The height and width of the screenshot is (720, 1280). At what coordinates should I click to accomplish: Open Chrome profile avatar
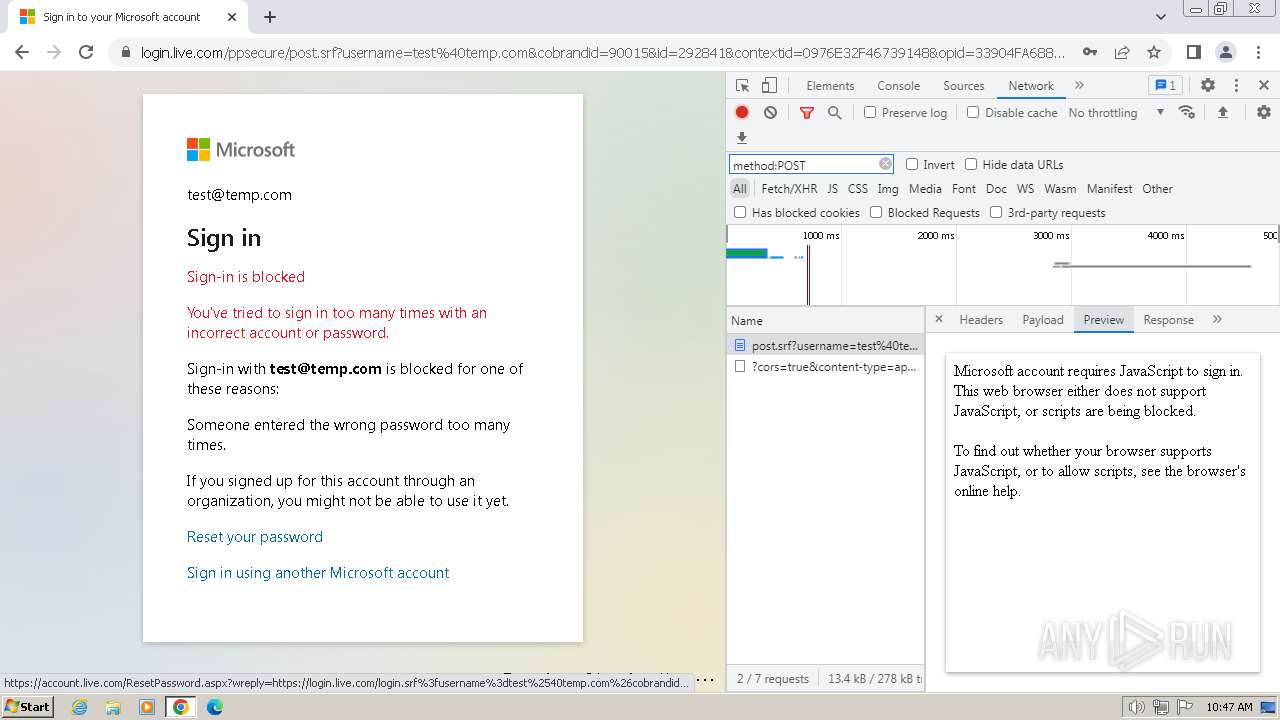[1225, 52]
